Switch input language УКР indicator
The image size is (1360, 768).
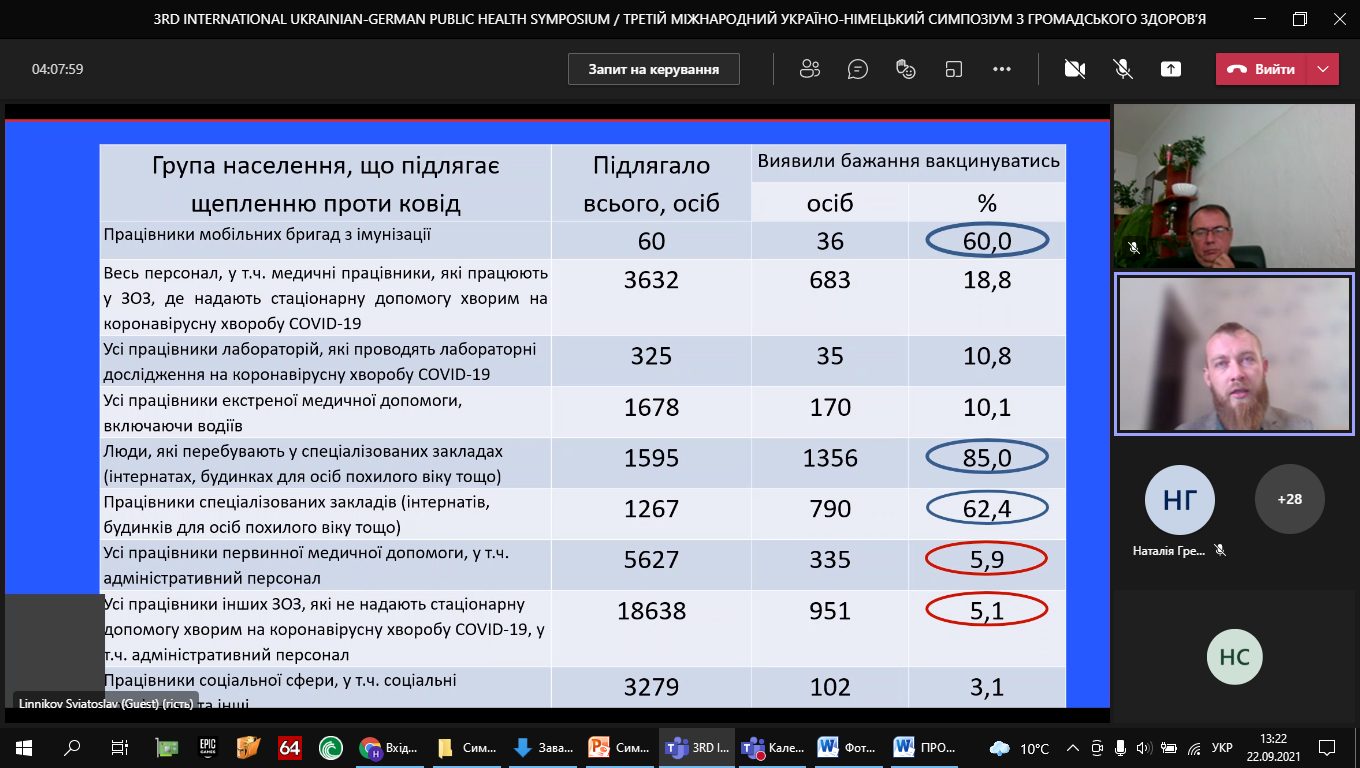click(x=1222, y=748)
